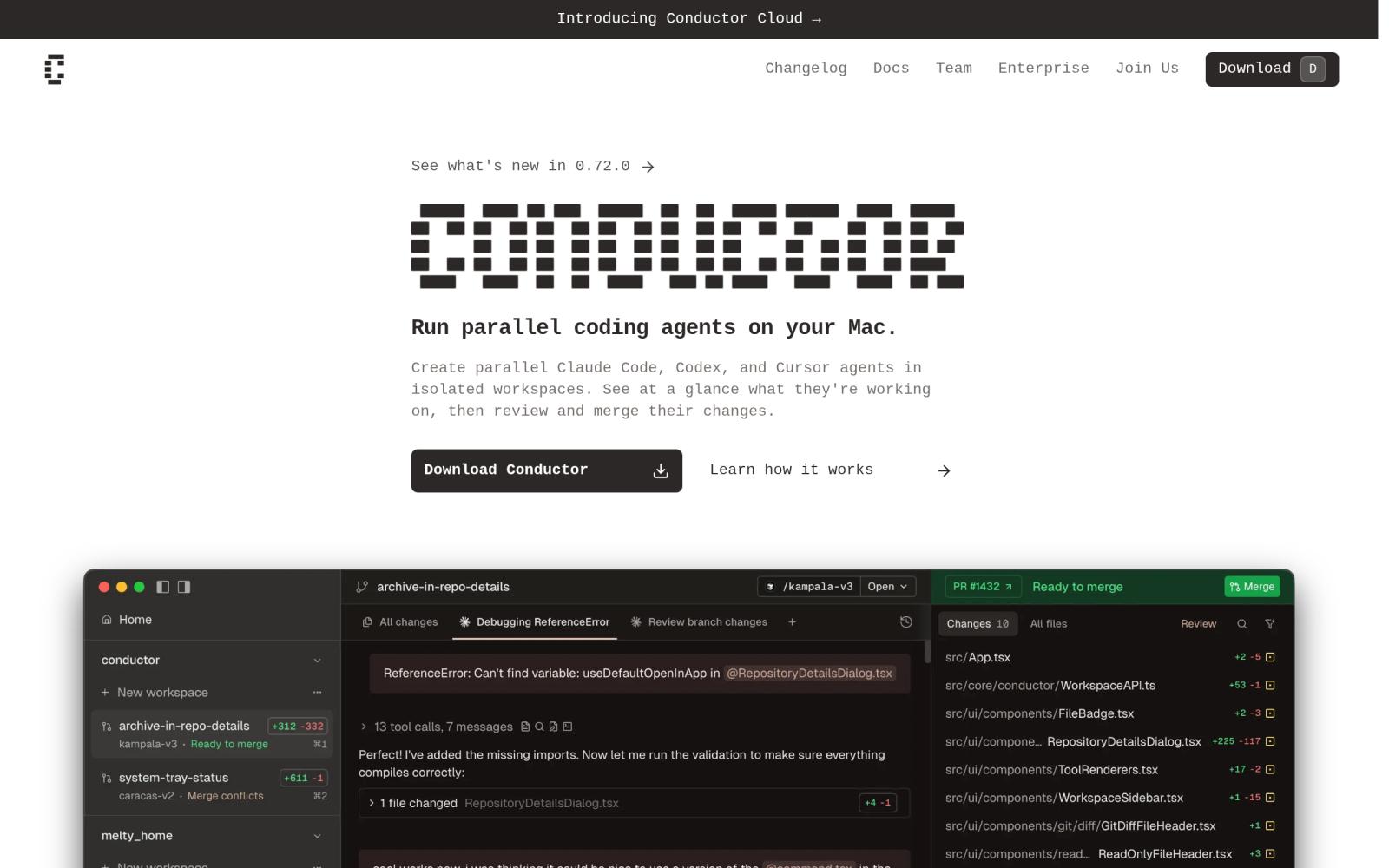Click the three-dot menu in conductor's New workspace row
This screenshot has width=1389, height=868.
coord(317,693)
